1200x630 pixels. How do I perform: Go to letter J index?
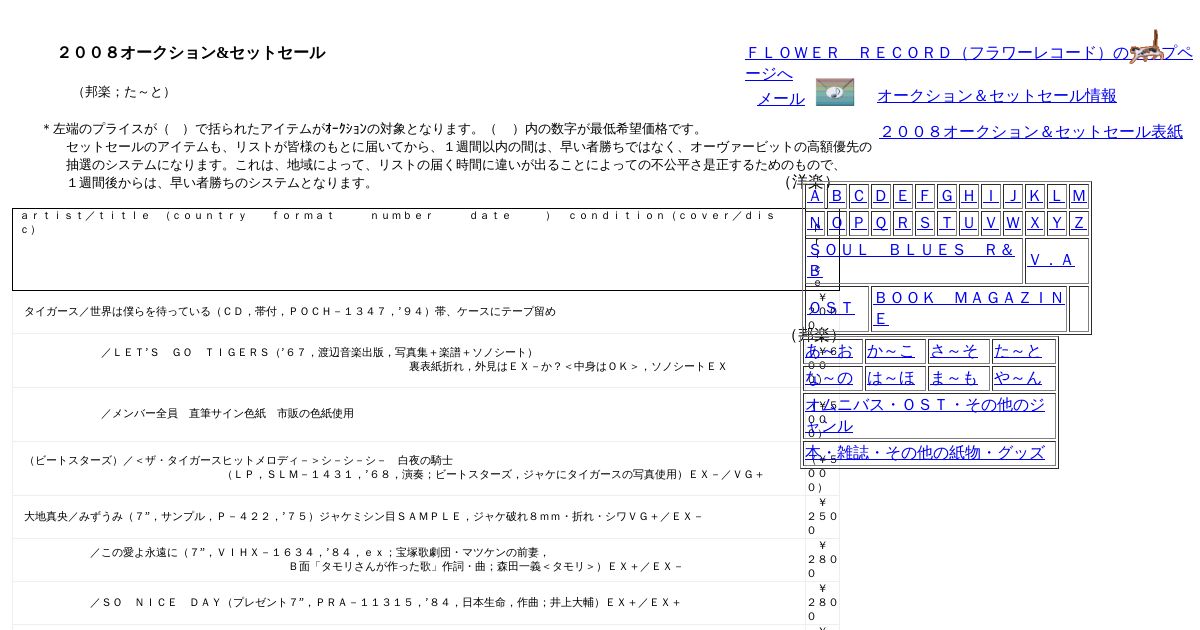(x=1013, y=195)
